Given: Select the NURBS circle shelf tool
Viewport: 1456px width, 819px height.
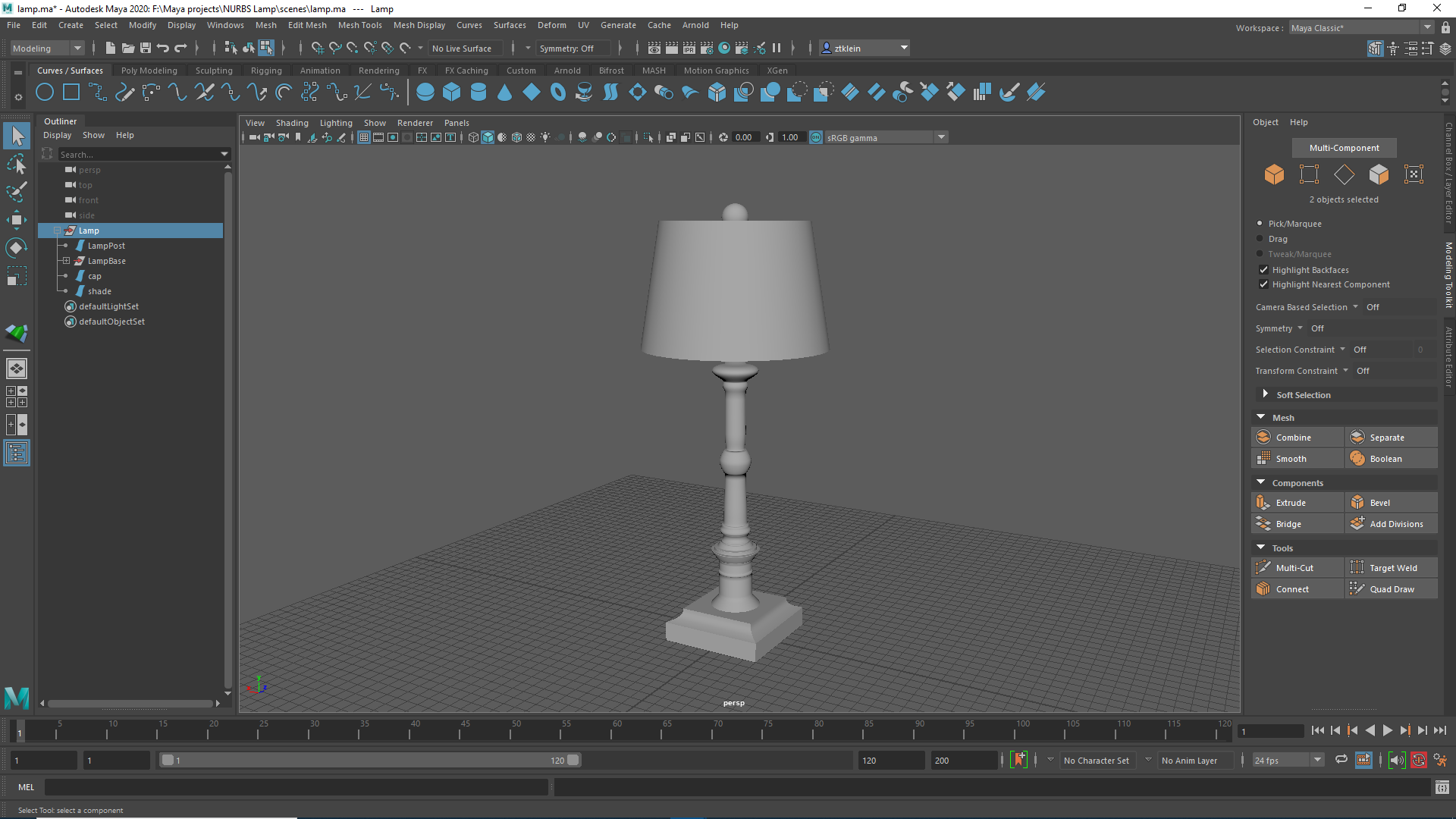Looking at the screenshot, I should coord(45,93).
